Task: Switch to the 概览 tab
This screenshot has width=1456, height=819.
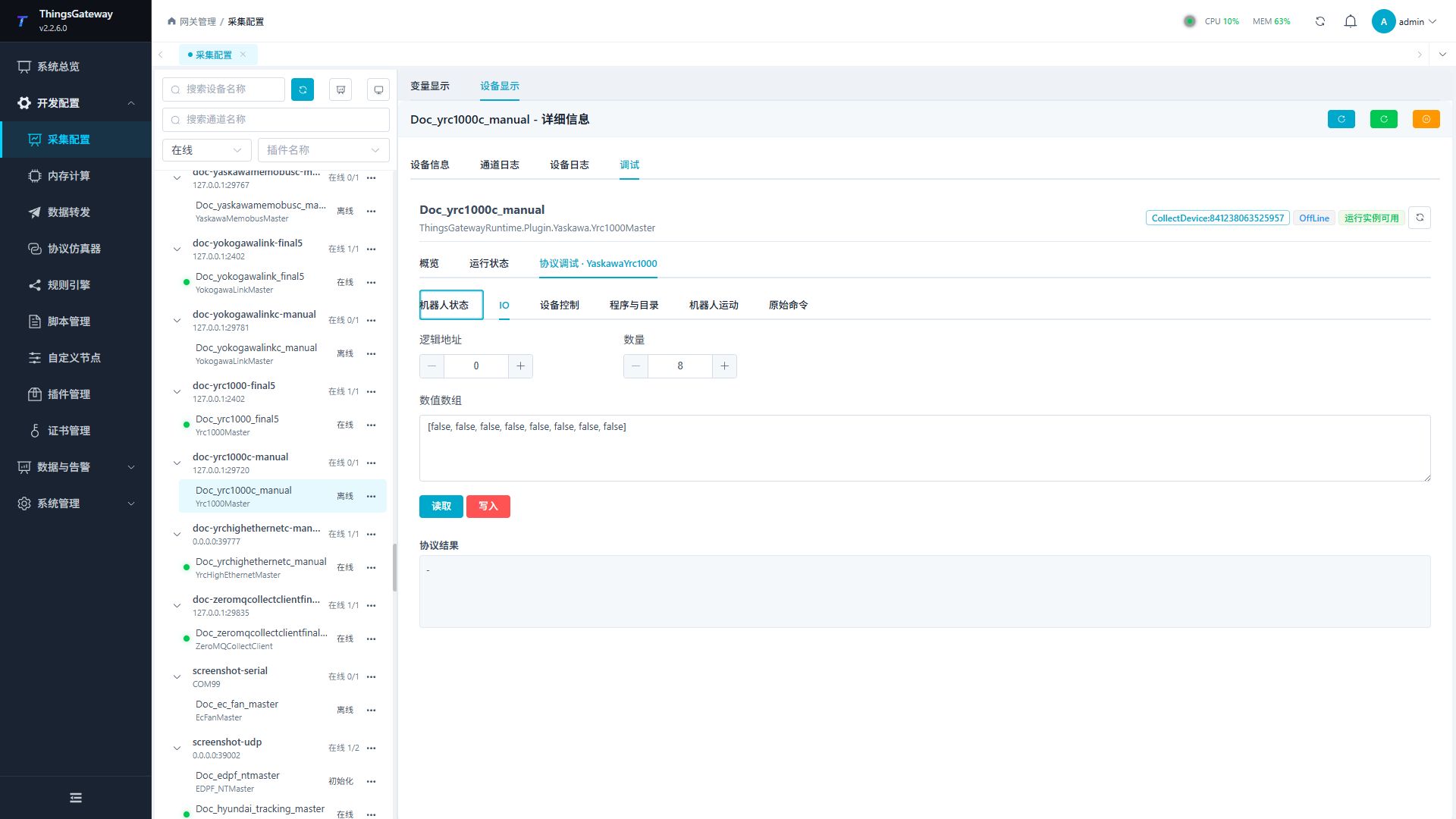Action: (x=429, y=263)
